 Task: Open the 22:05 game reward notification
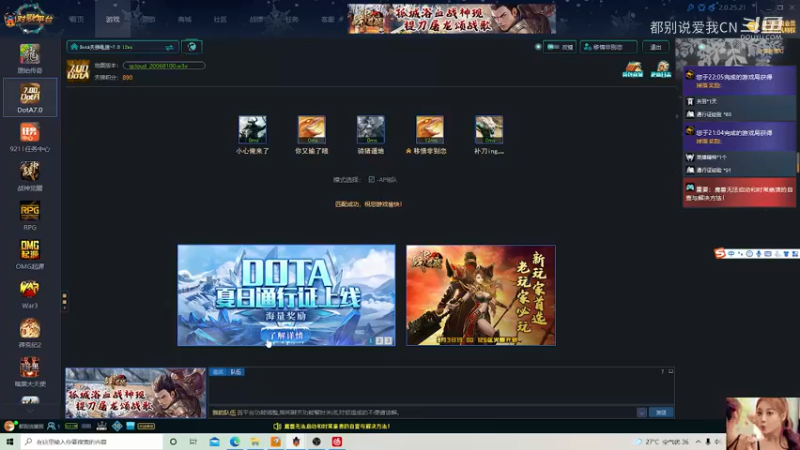pos(739,80)
